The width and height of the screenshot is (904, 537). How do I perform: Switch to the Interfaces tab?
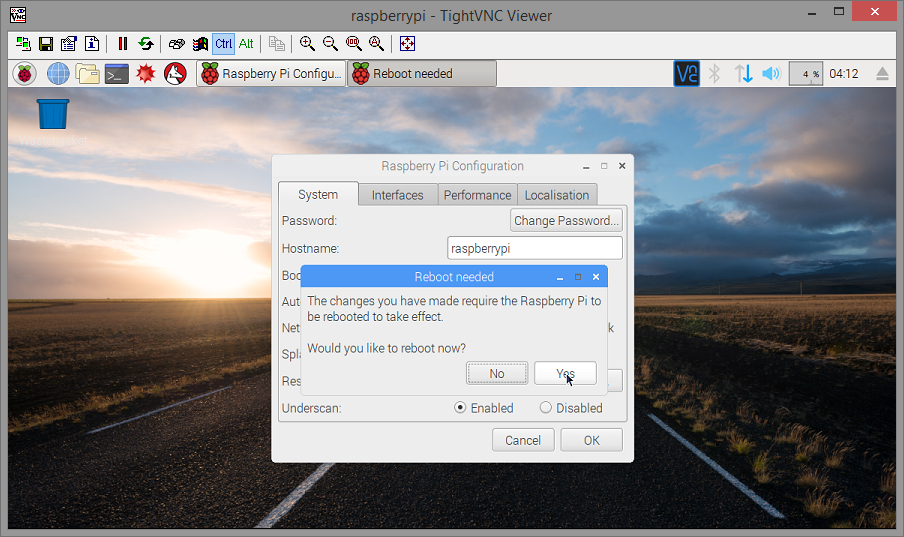point(398,196)
